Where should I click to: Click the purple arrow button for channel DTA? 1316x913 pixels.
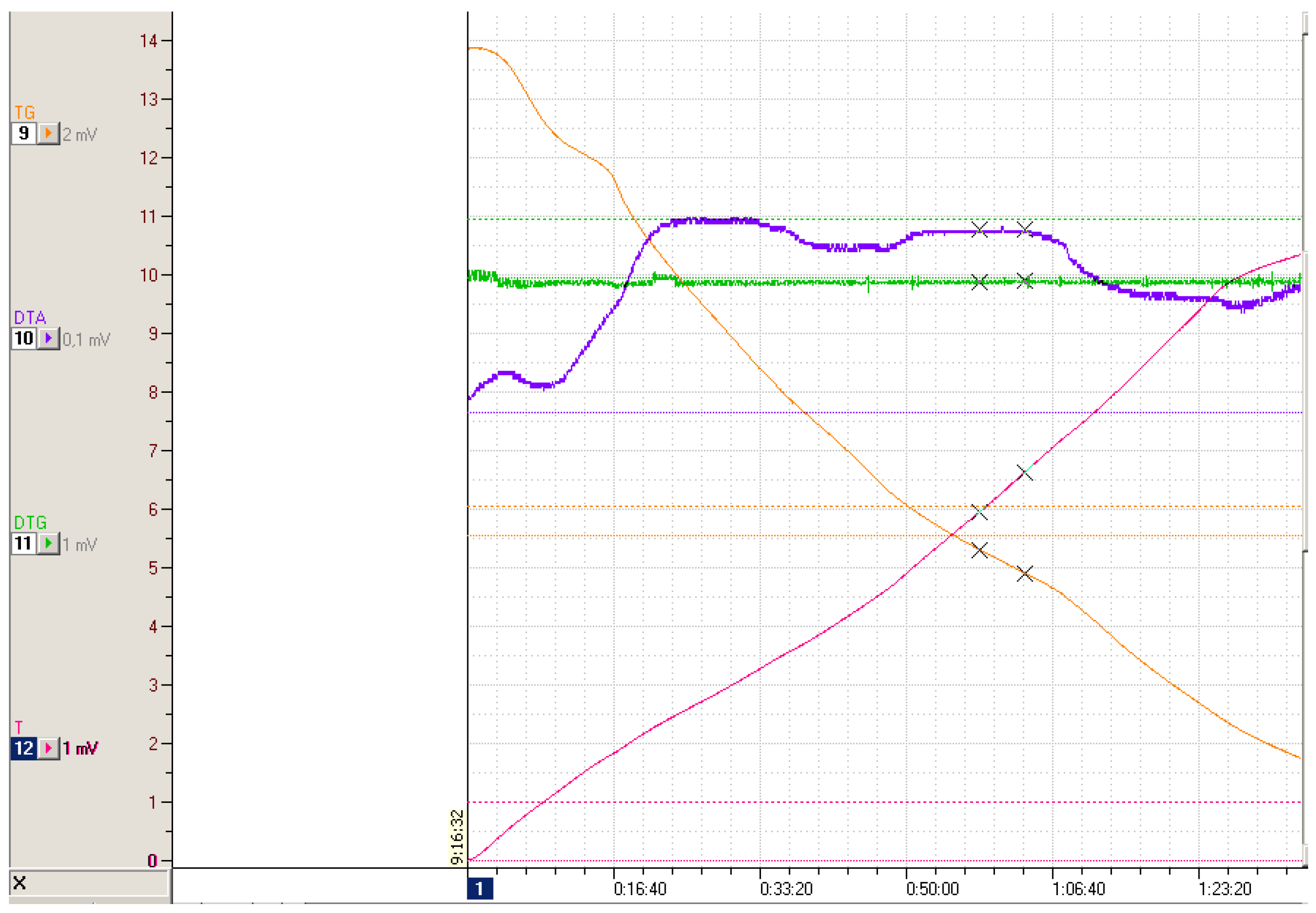point(49,338)
